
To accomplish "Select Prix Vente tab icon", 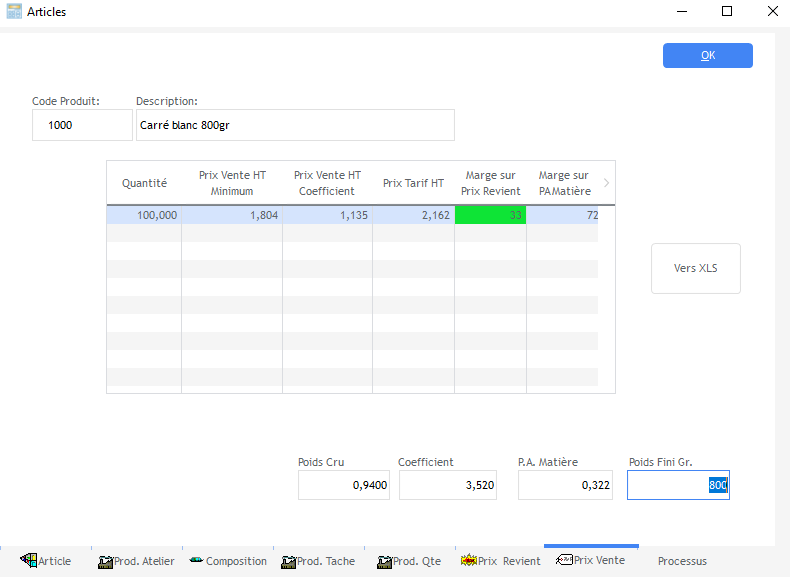I will [564, 560].
